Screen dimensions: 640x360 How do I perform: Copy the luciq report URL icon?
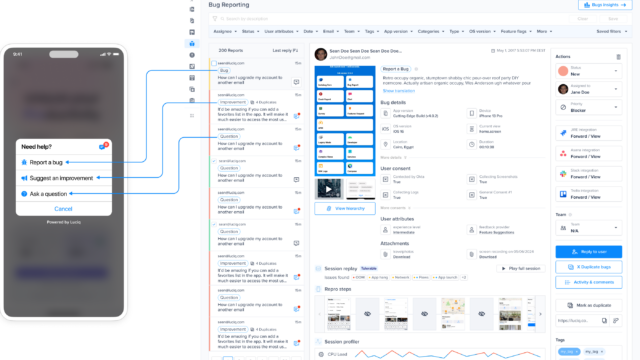pos(604,321)
